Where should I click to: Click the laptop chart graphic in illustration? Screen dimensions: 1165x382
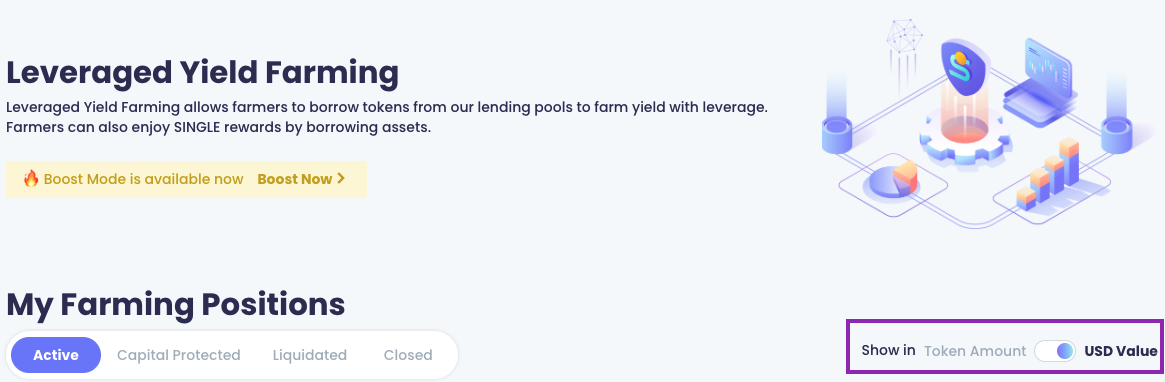tap(1039, 78)
